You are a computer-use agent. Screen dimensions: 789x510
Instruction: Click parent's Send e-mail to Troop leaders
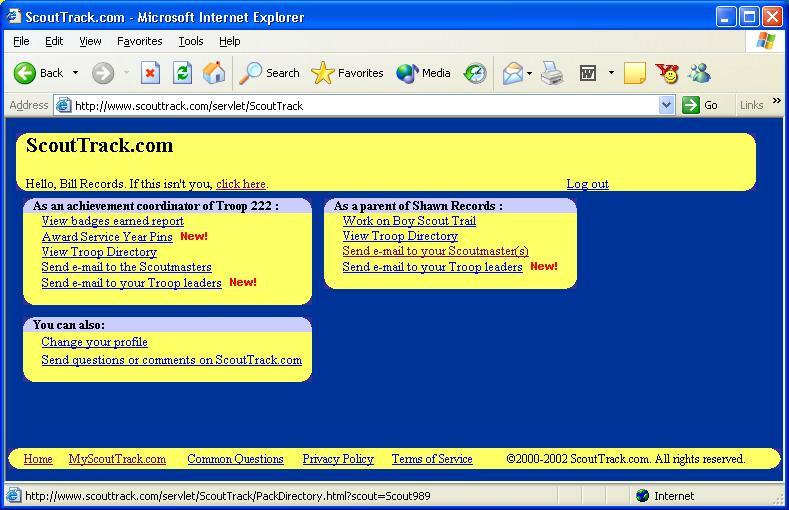[x=432, y=267]
